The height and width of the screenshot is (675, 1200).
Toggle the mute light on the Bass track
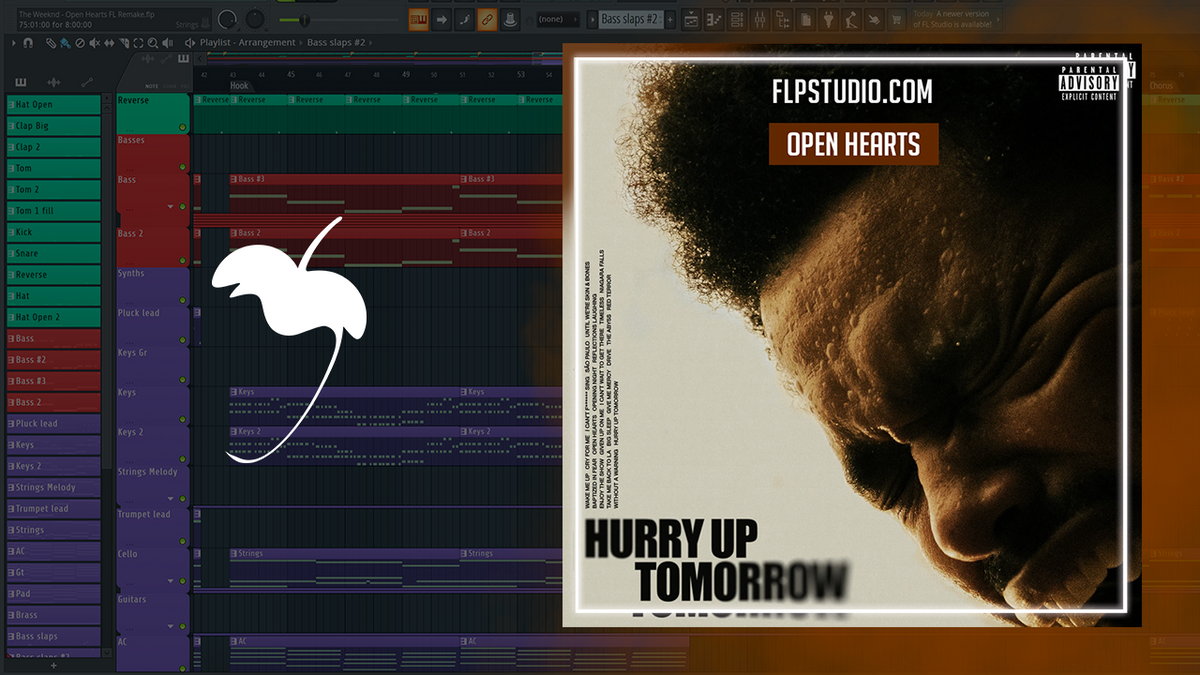(x=183, y=207)
